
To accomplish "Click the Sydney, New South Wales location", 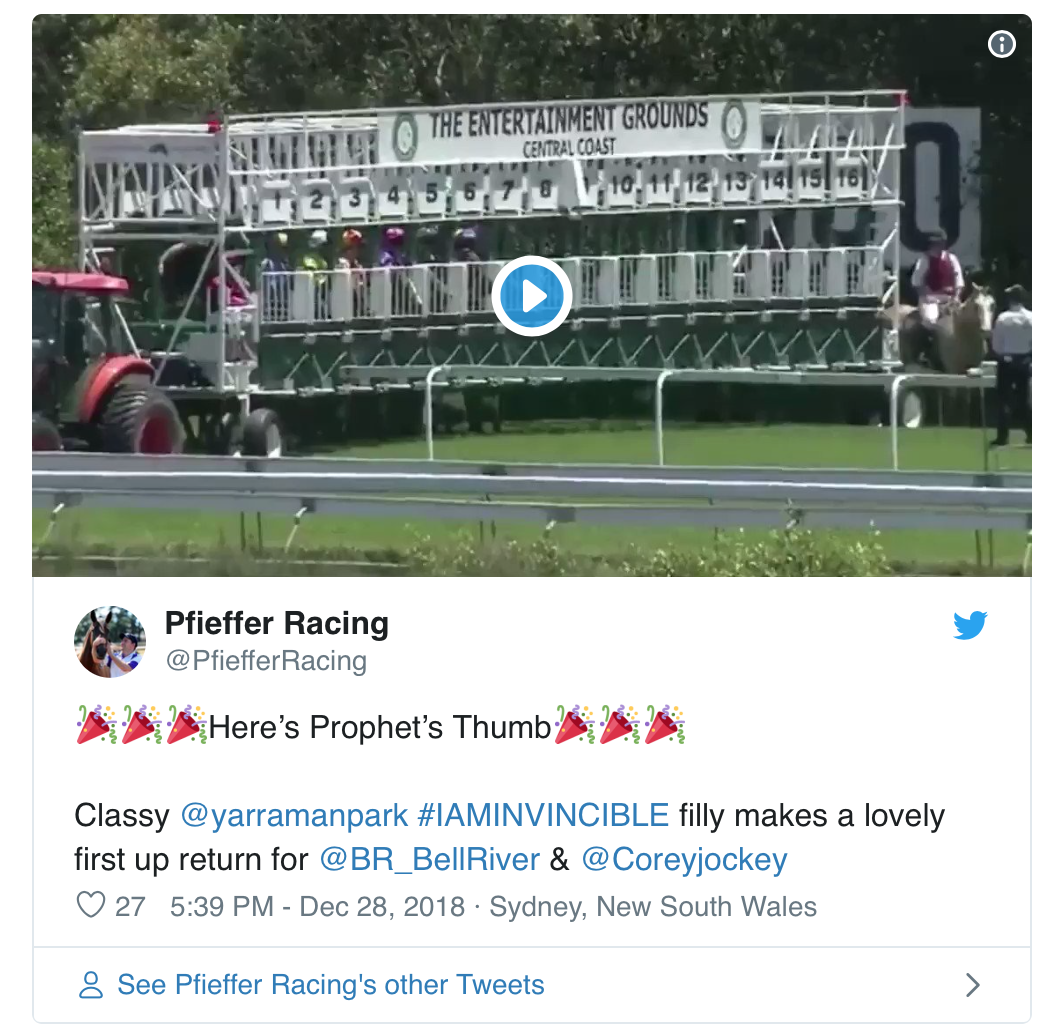I will (653, 907).
